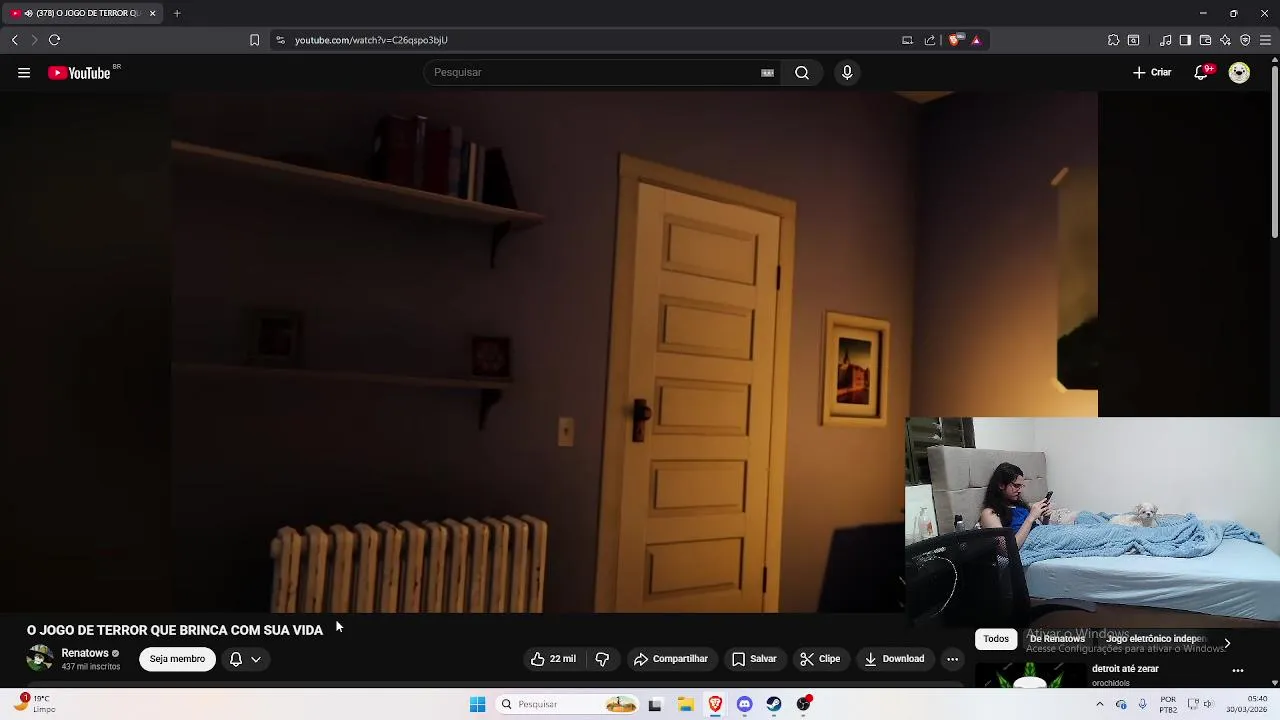Open the on-screen keyboard in search box
The width and height of the screenshot is (1280, 720).
pos(767,73)
